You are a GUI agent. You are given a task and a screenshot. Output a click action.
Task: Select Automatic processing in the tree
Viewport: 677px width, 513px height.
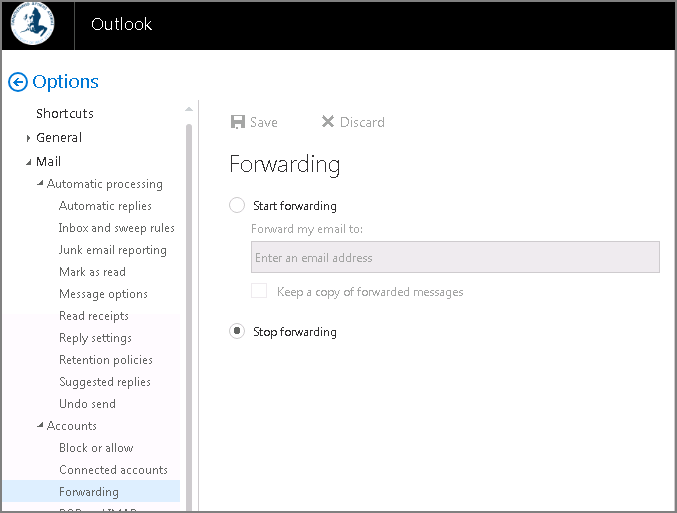[104, 184]
